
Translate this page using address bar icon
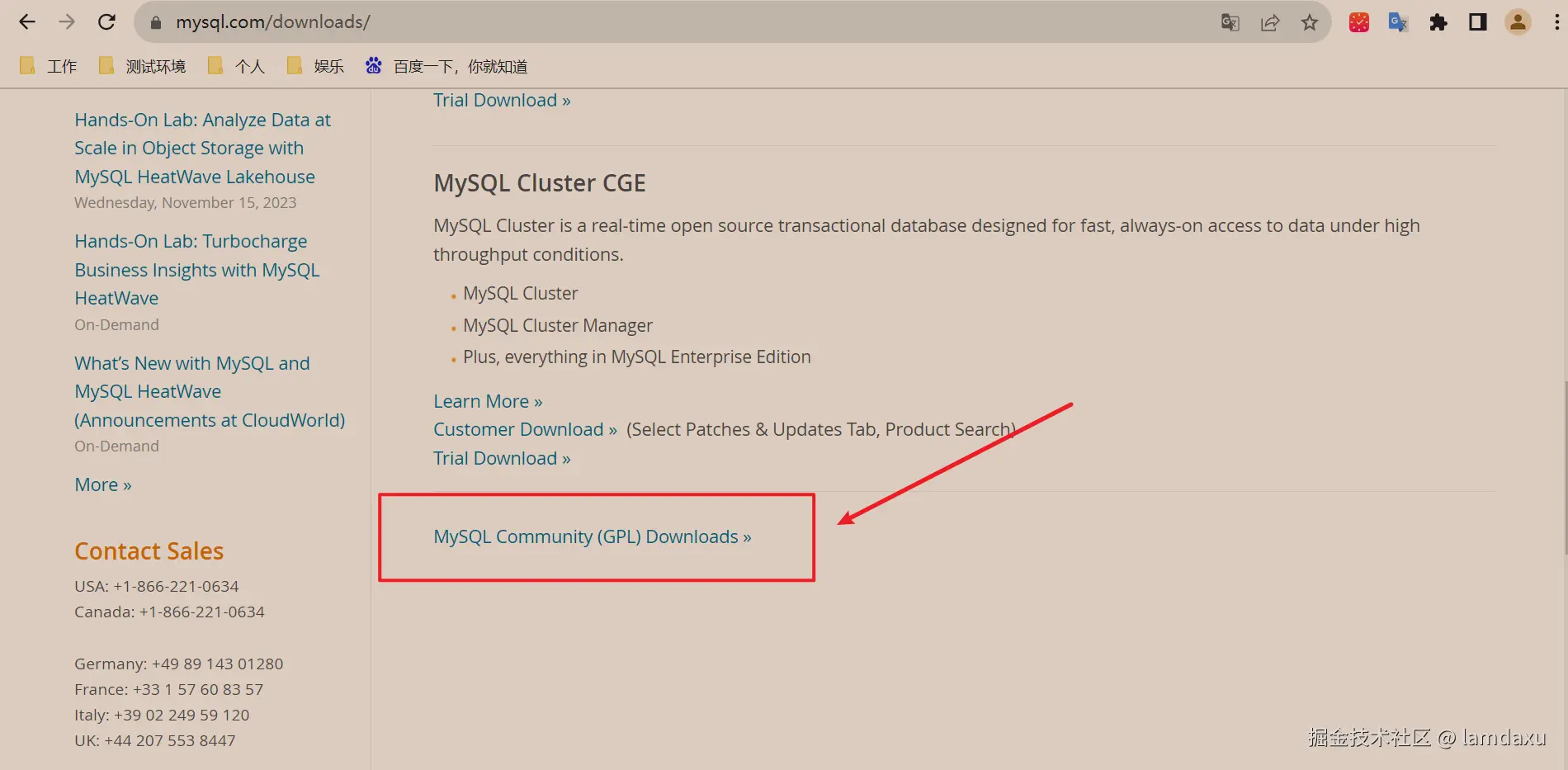pyautogui.click(x=1230, y=22)
